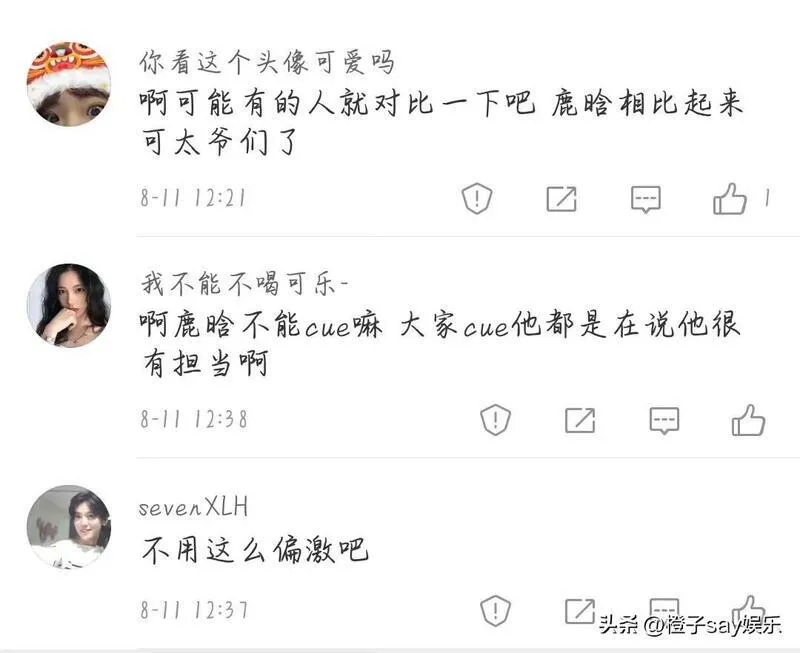Report the 8-11 12:38 comment

point(495,419)
